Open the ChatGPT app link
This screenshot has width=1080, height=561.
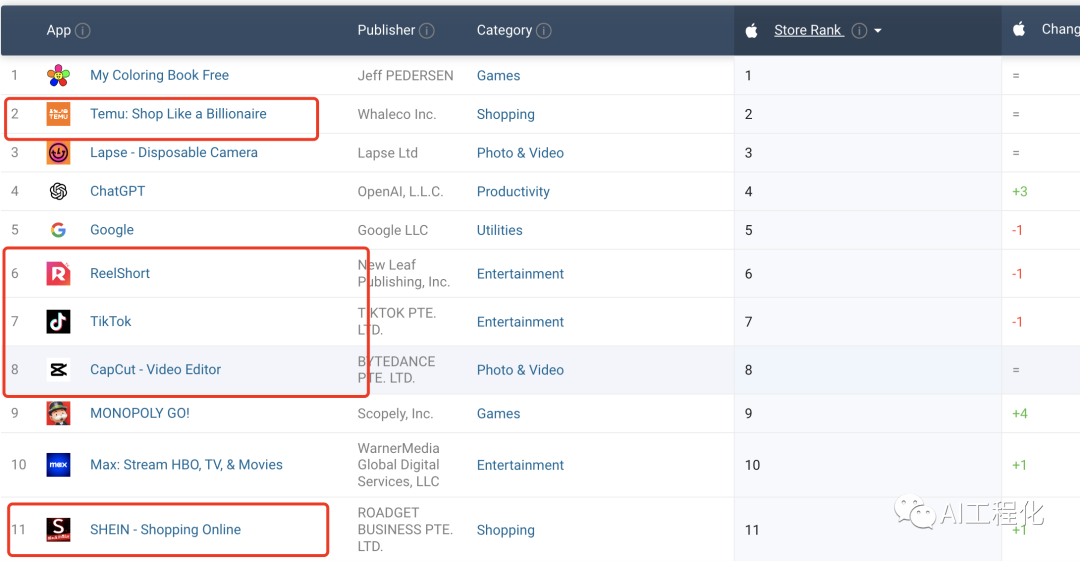pos(118,191)
